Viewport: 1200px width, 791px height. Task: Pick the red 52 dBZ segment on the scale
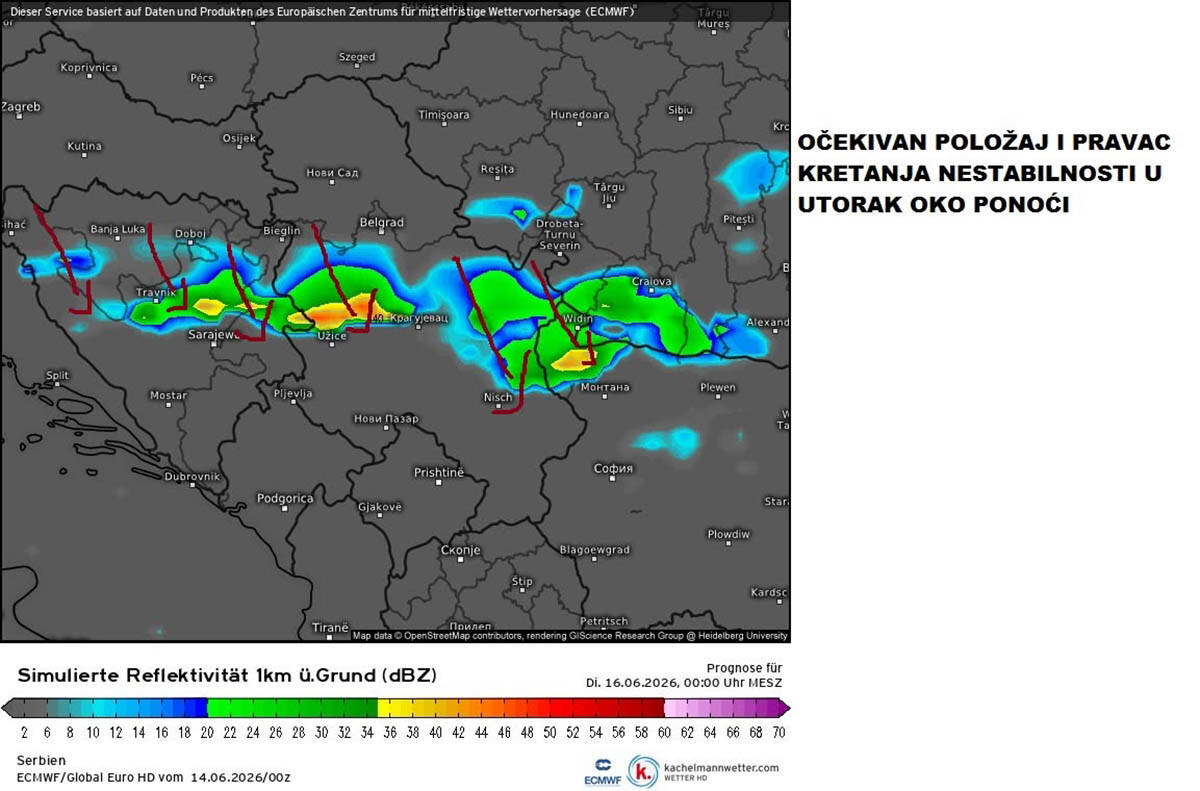click(572, 708)
